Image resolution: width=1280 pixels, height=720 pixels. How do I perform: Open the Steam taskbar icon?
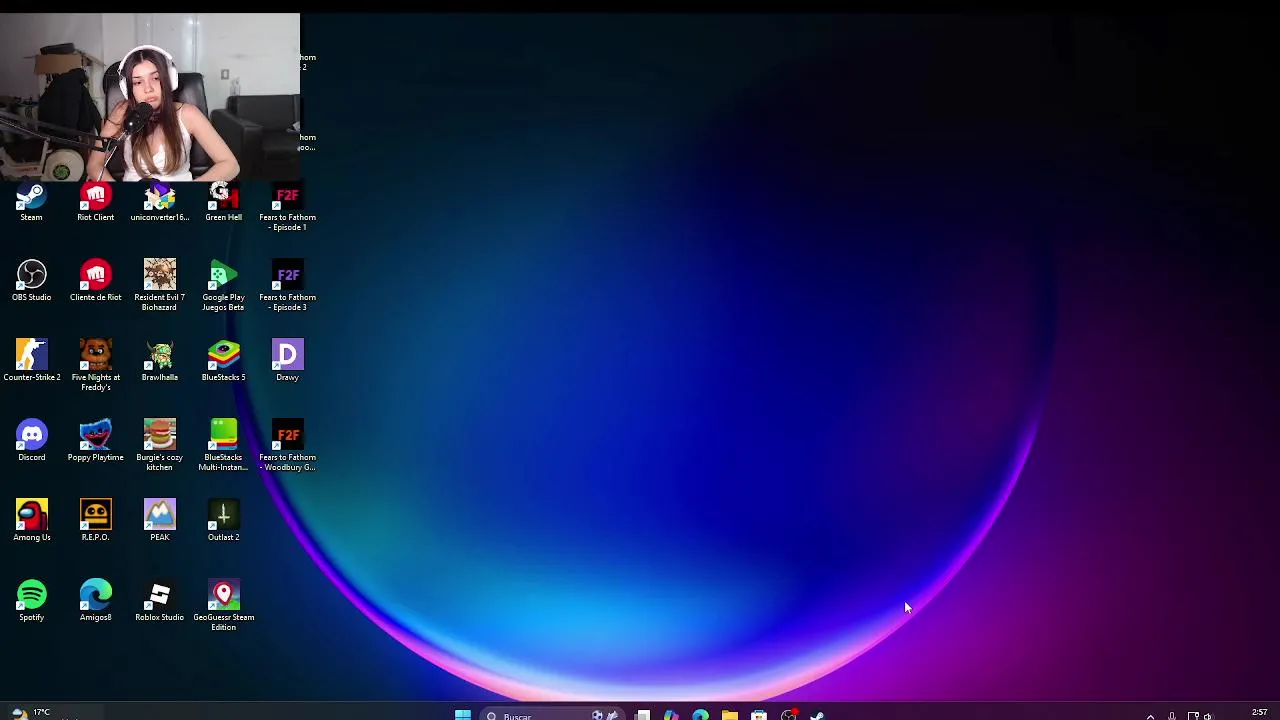click(x=817, y=715)
